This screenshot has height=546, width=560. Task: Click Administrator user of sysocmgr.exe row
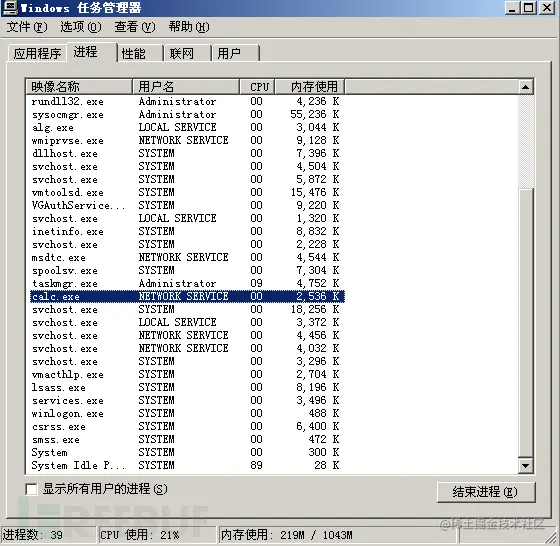[x=178, y=114]
